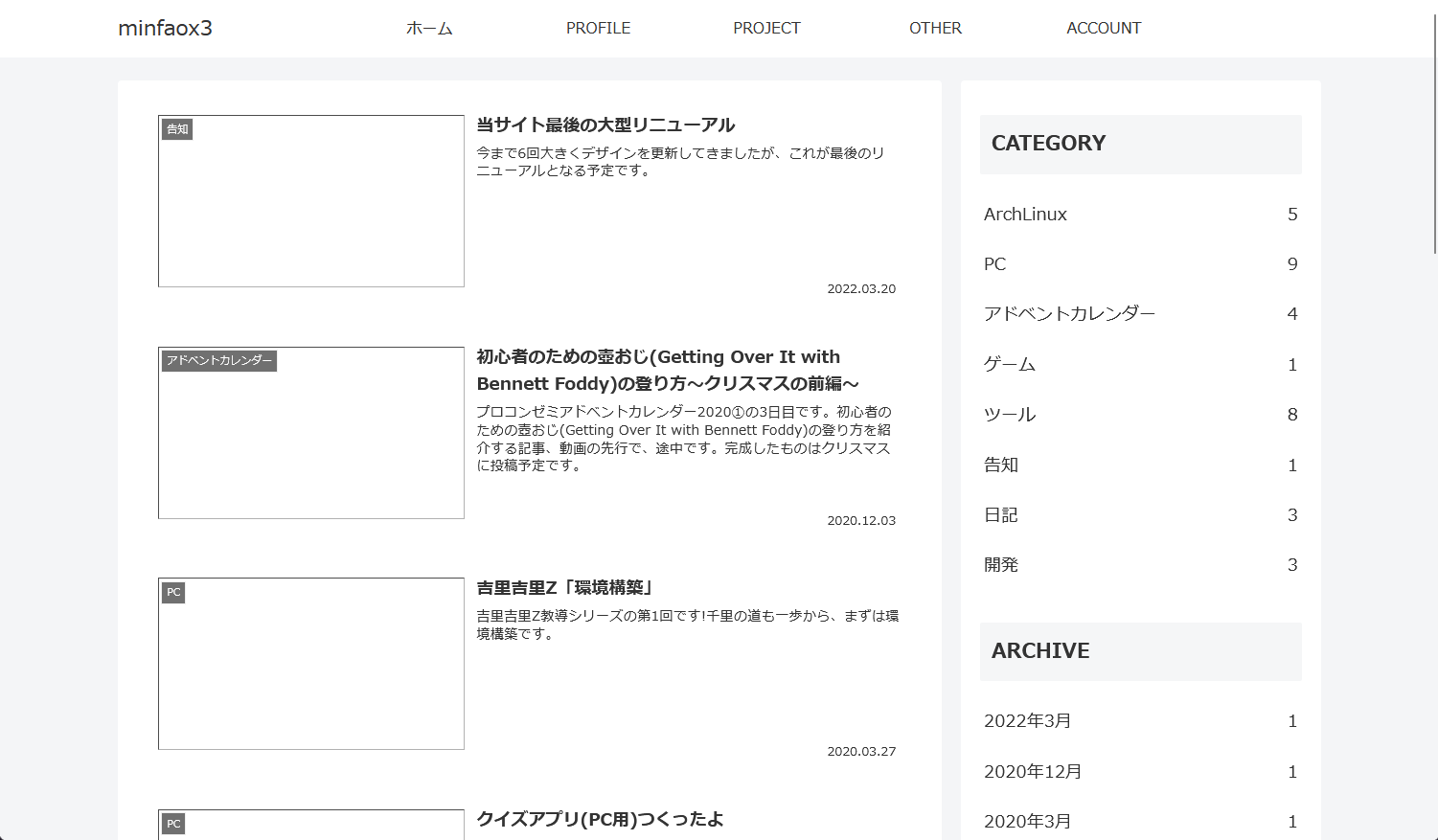Click the アドベントカレンダー badge on second article
This screenshot has height=840, width=1438.
coord(219,361)
